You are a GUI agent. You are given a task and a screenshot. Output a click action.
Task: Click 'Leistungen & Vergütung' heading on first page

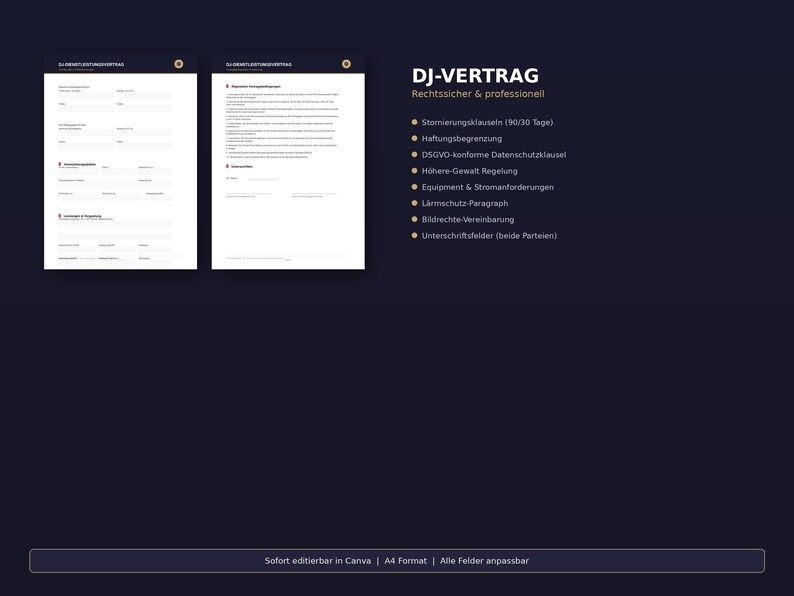[82, 216]
